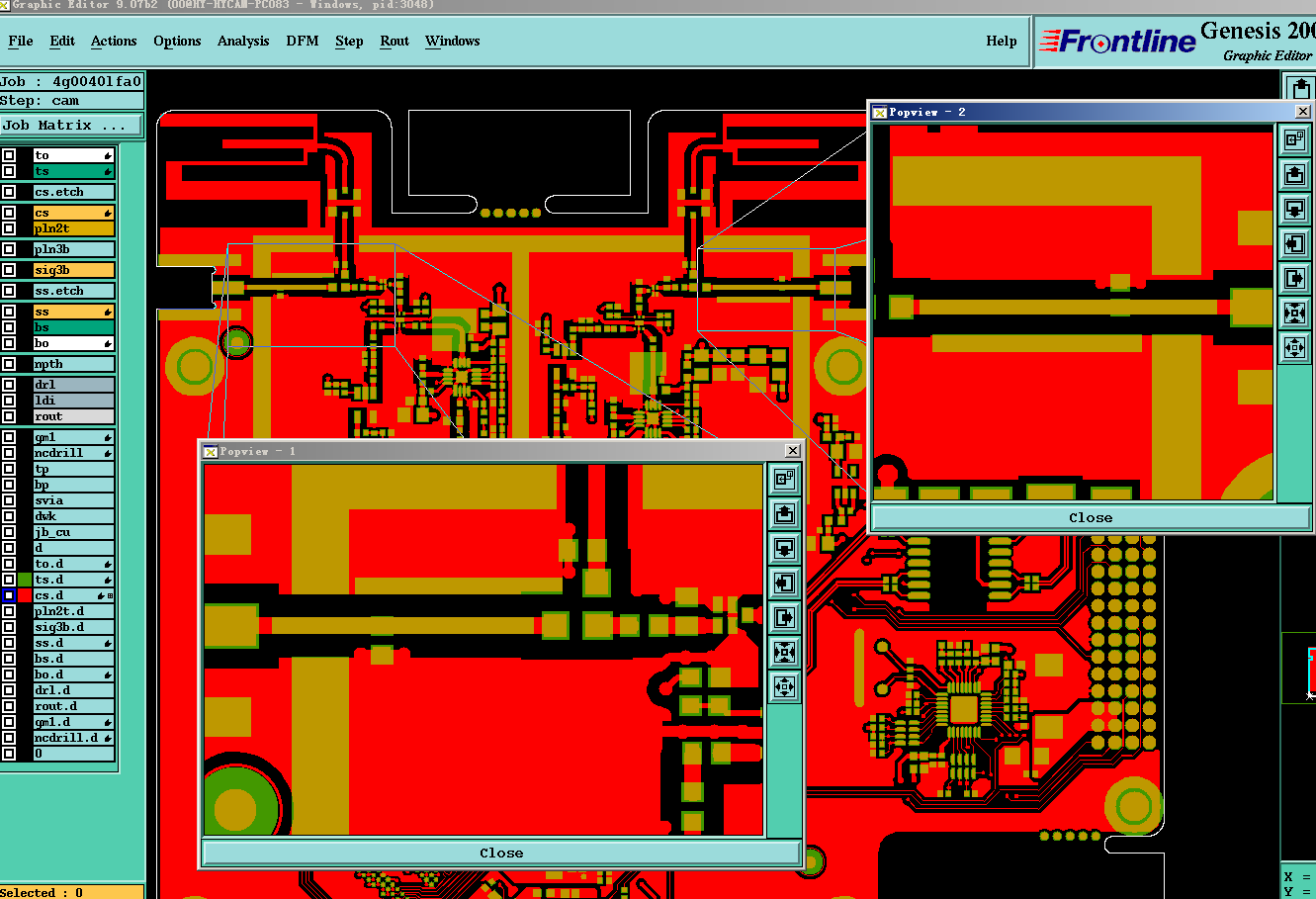Open the Rout menu

click(395, 41)
